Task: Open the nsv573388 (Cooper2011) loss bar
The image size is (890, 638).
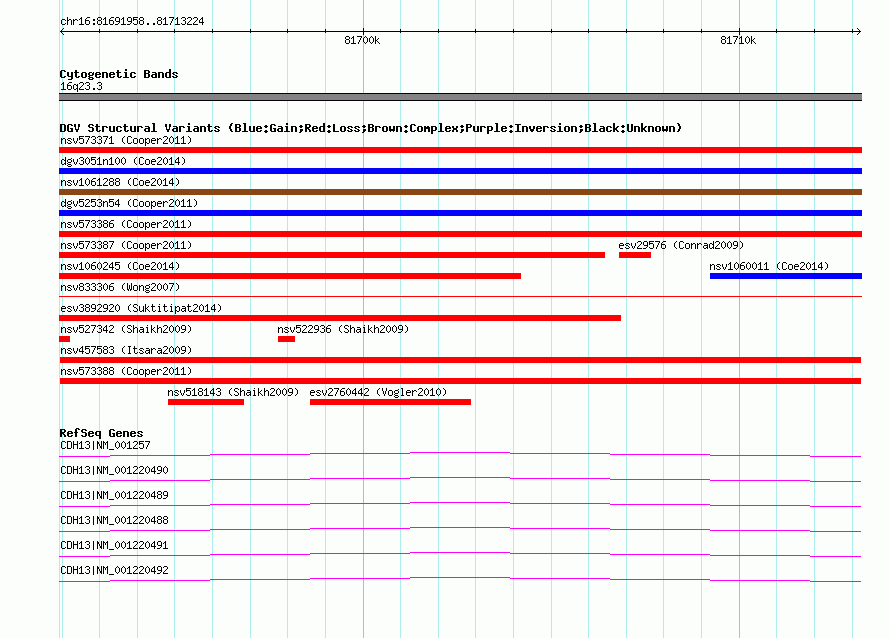Action: pos(460,381)
